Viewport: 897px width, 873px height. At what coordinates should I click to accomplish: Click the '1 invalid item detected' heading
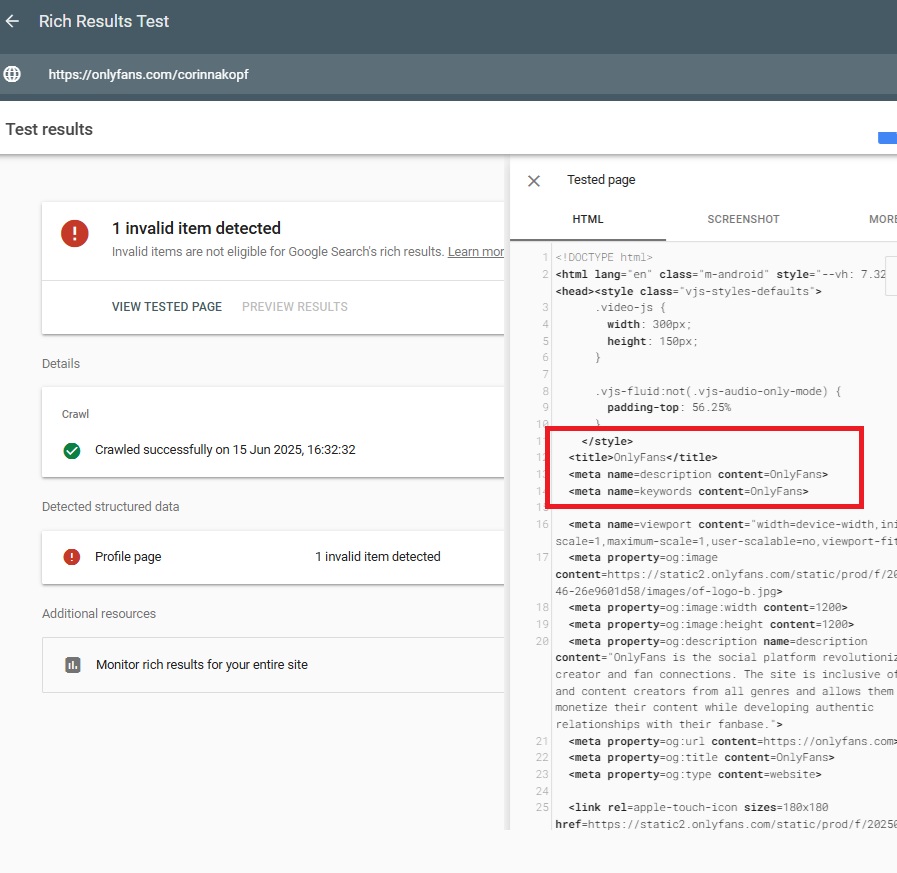tap(196, 228)
